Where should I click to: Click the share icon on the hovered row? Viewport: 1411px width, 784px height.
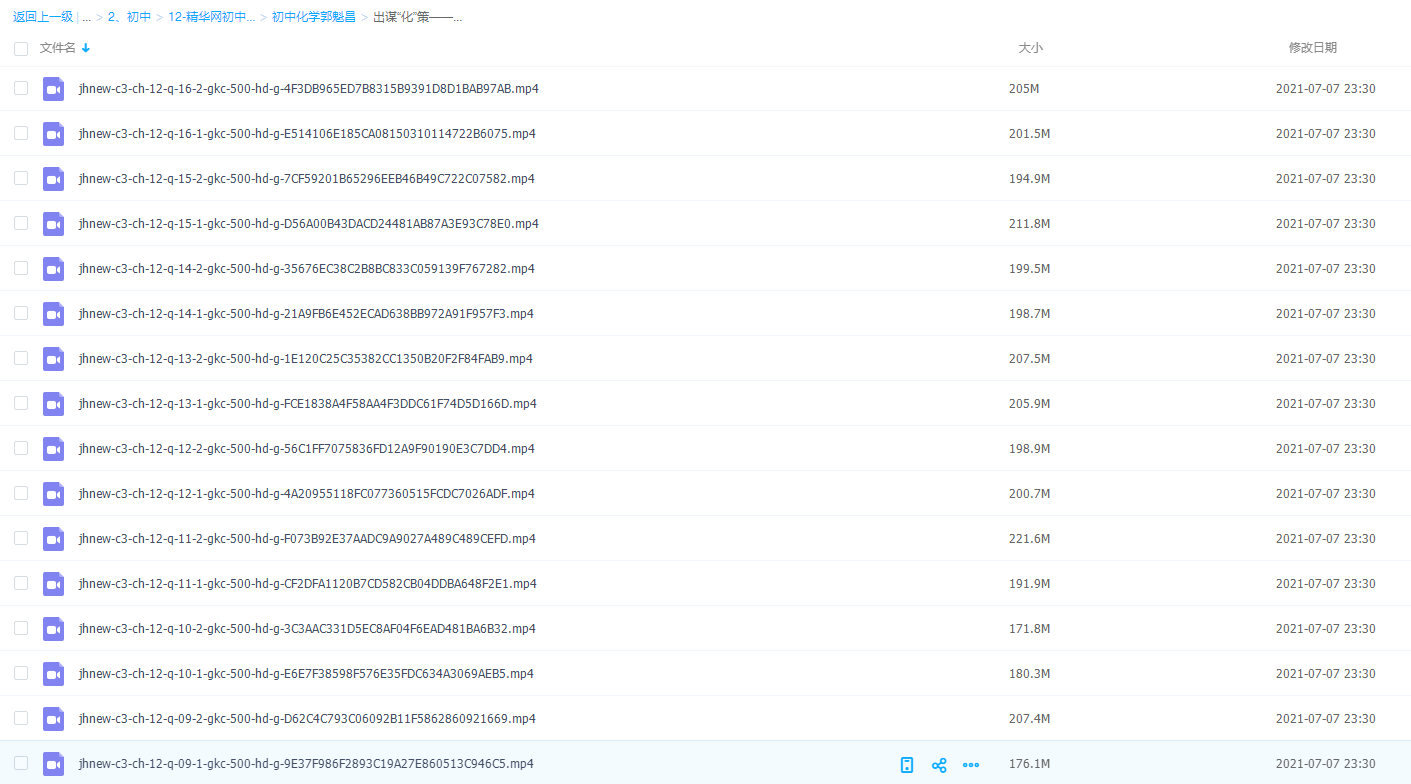939,765
